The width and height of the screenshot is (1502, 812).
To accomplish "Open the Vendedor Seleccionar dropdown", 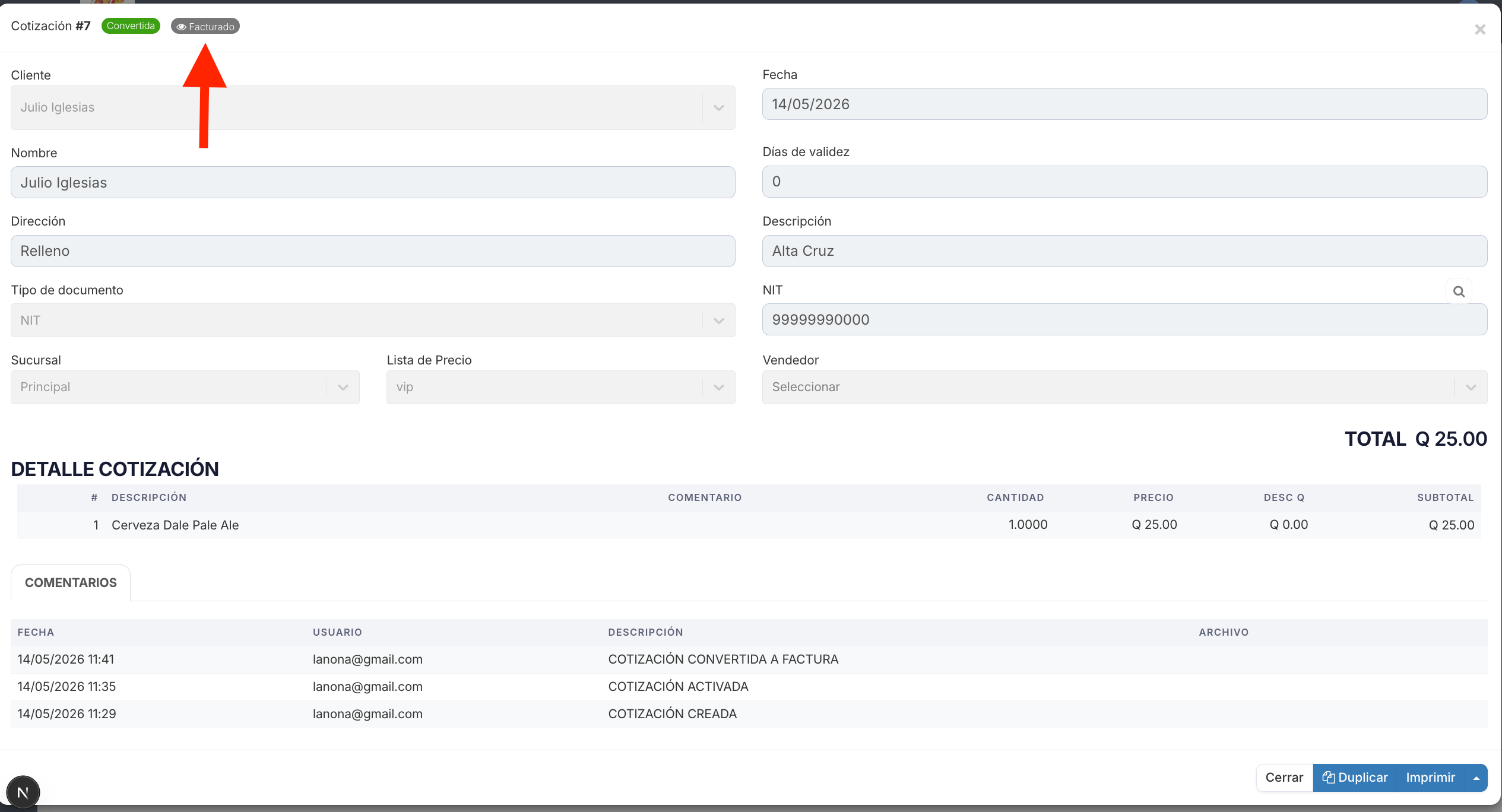I will tap(1124, 388).
